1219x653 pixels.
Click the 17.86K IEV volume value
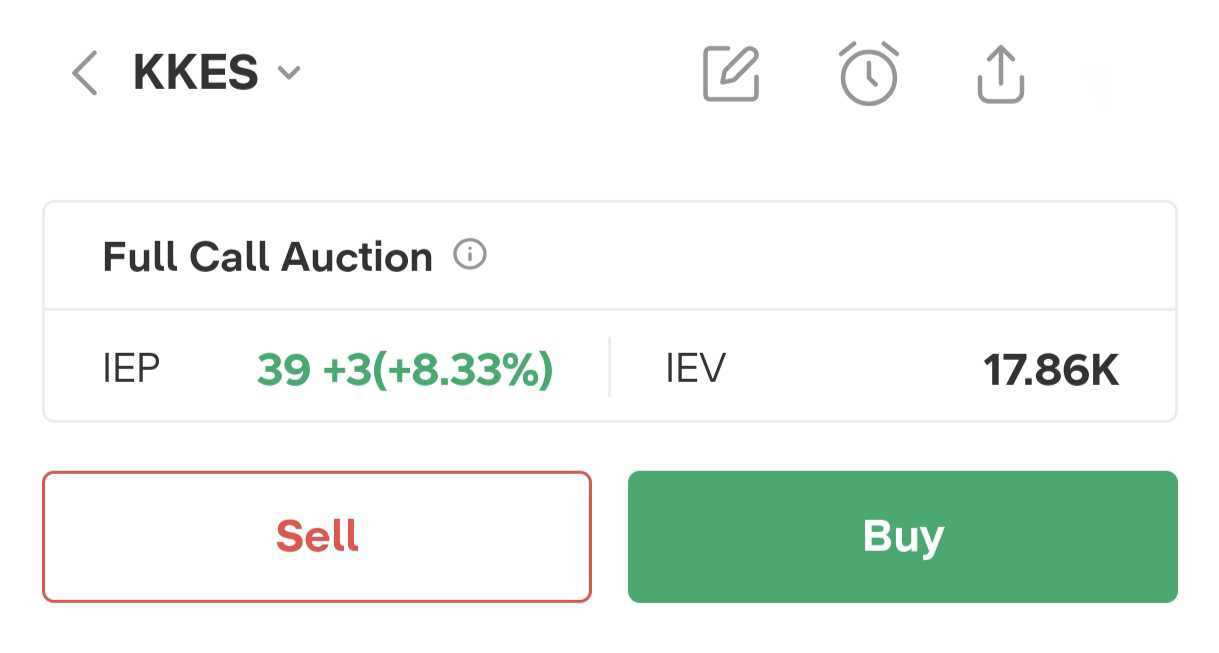tap(1051, 370)
